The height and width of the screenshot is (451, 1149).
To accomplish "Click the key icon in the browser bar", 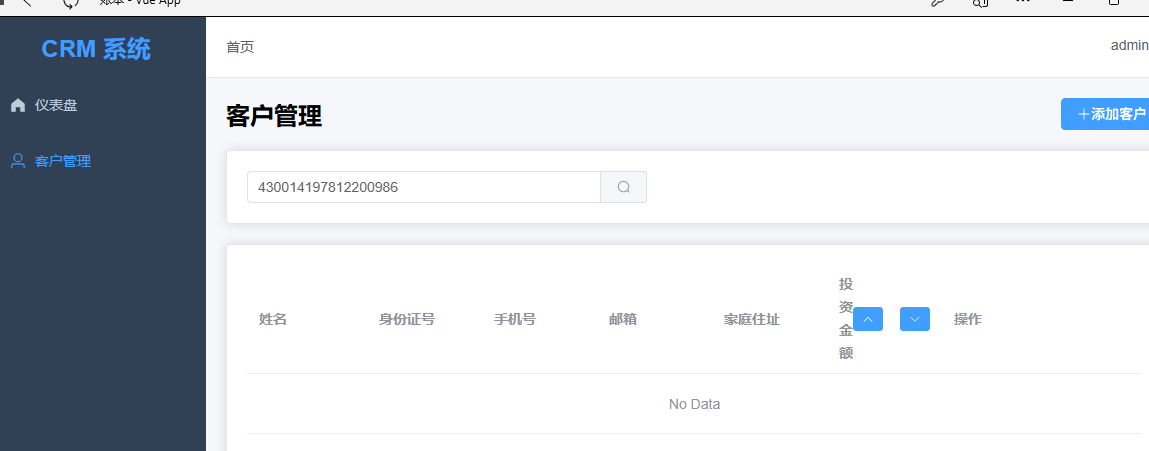I will pos(937,3).
